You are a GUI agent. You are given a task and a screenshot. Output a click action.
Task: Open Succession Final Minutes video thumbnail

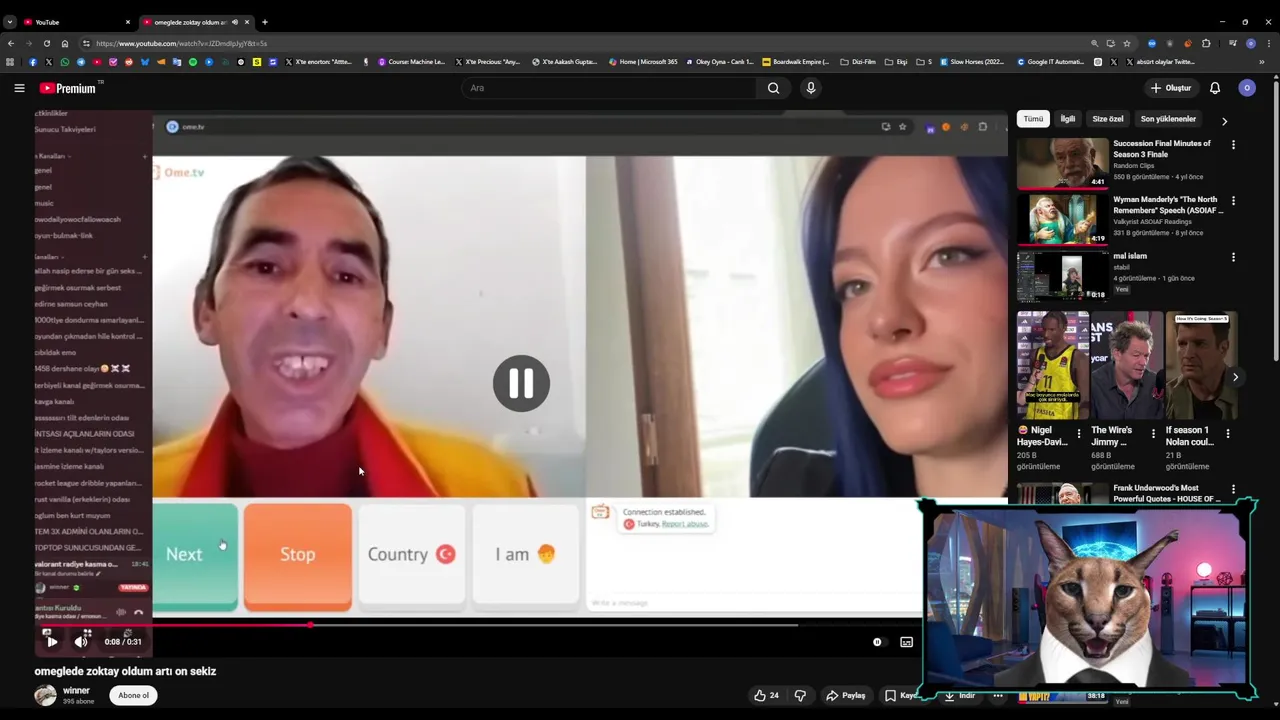[1062, 163]
